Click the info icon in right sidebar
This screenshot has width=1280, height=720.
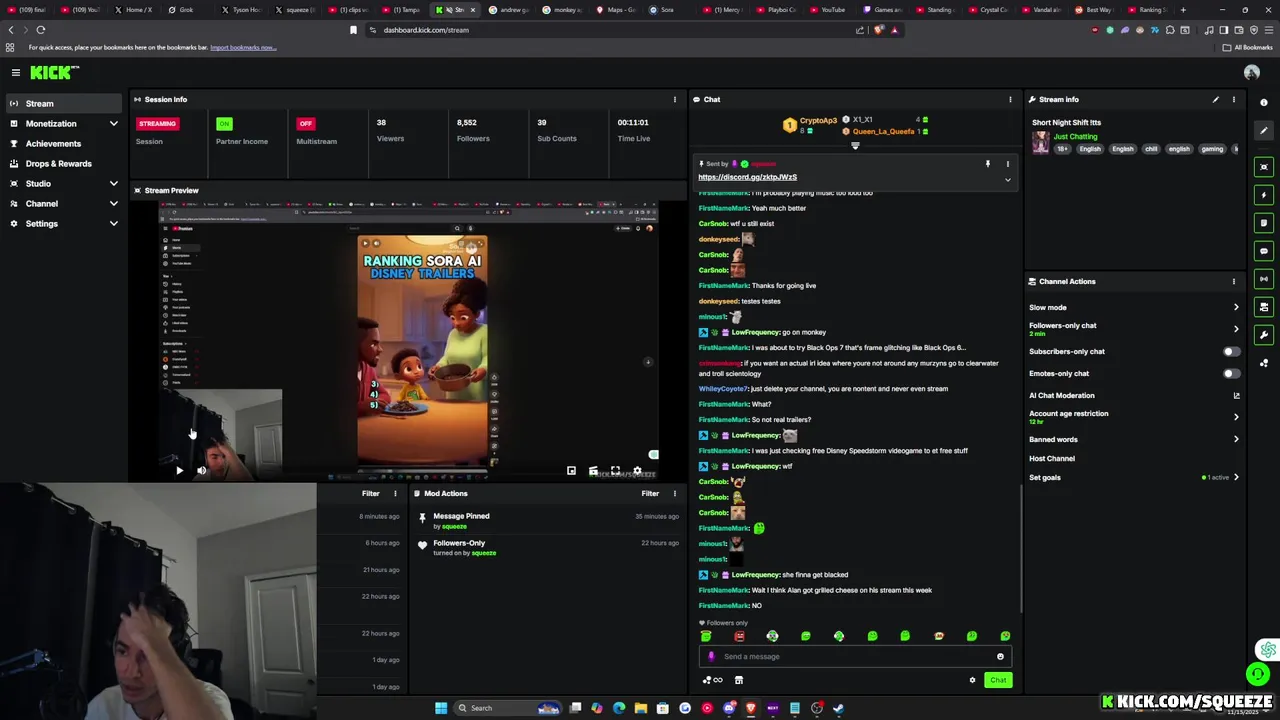(x=1264, y=102)
